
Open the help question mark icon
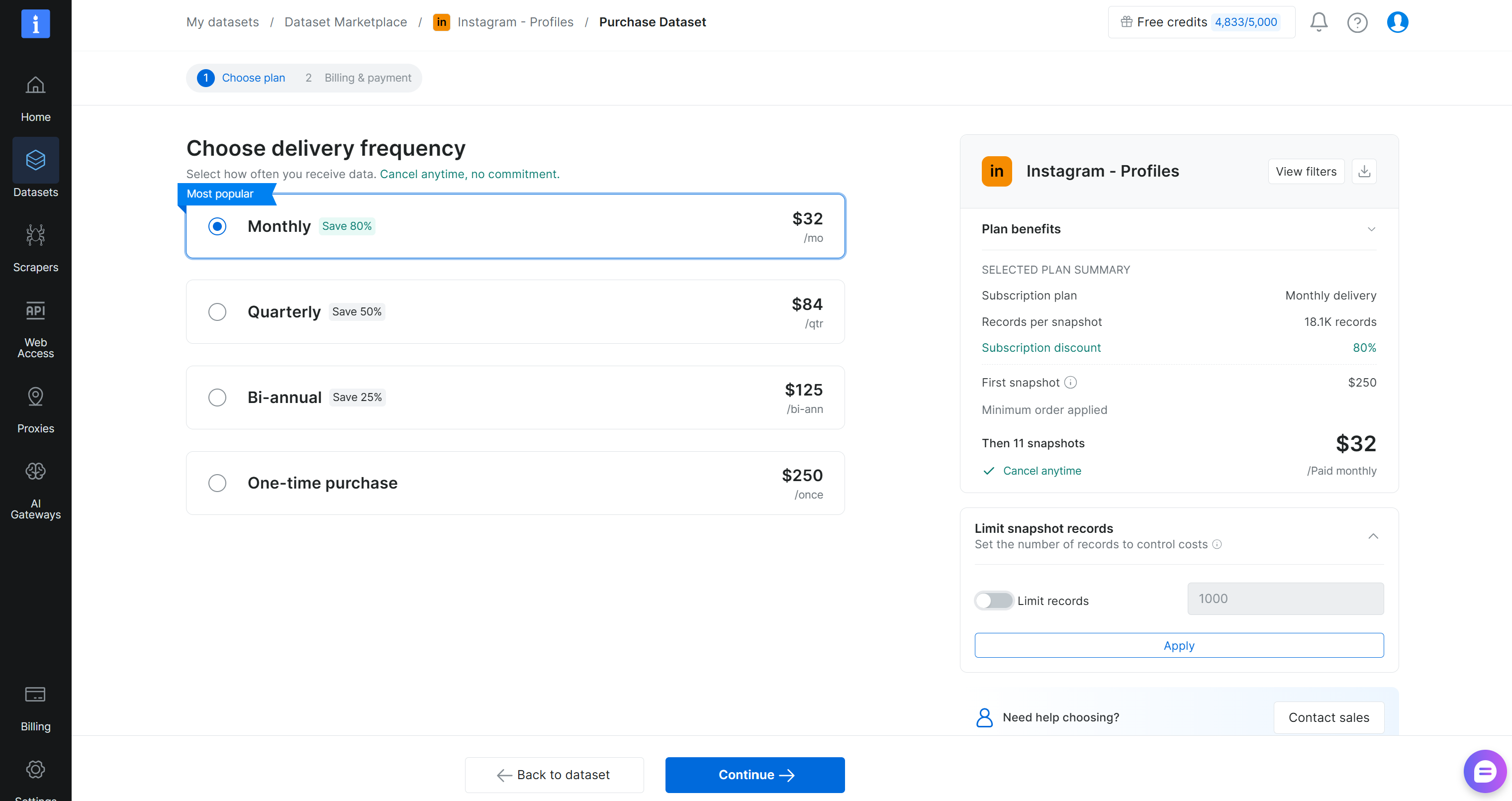pyautogui.click(x=1357, y=22)
